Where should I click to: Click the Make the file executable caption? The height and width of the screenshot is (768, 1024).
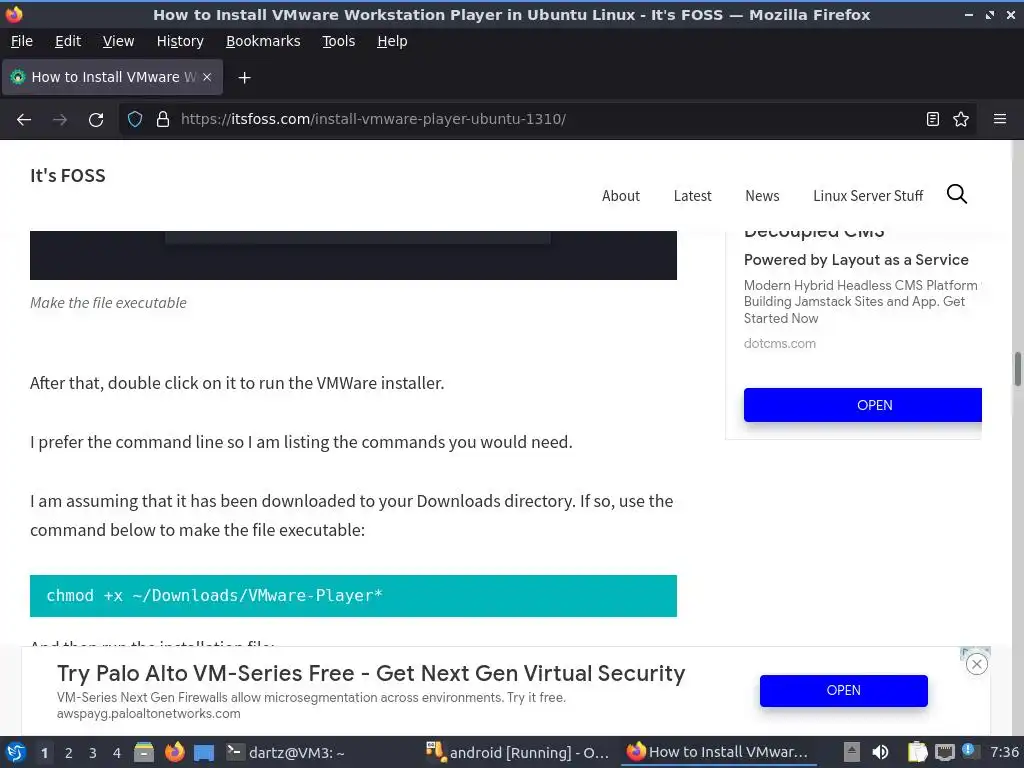pos(108,303)
